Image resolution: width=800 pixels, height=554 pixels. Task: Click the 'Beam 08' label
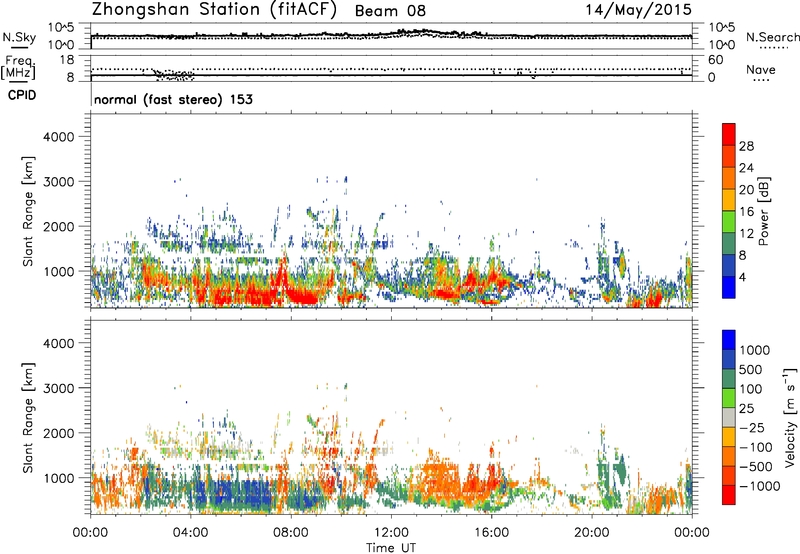[390, 11]
